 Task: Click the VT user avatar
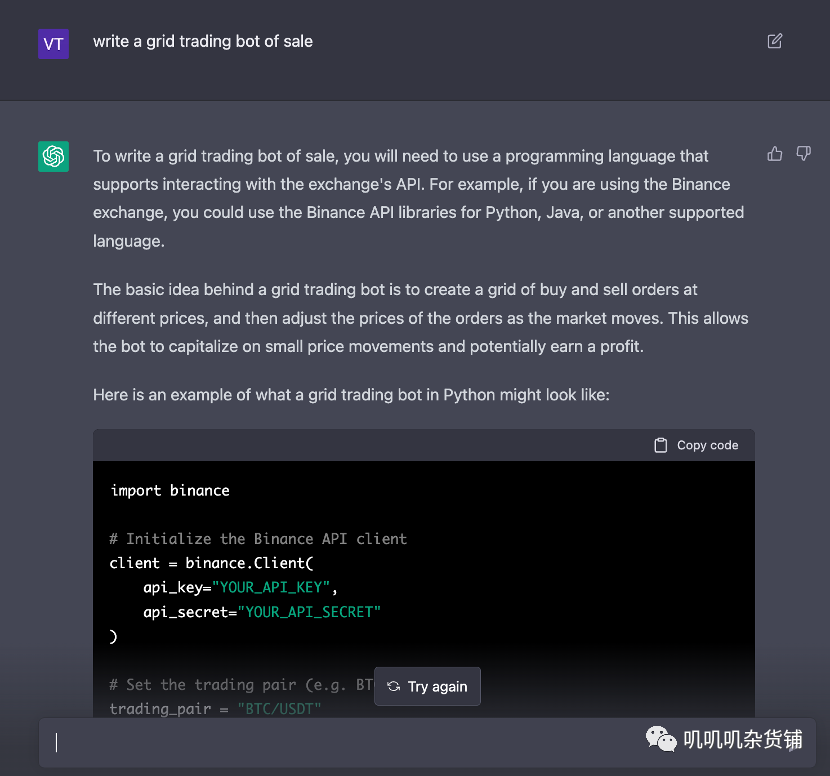[53, 44]
